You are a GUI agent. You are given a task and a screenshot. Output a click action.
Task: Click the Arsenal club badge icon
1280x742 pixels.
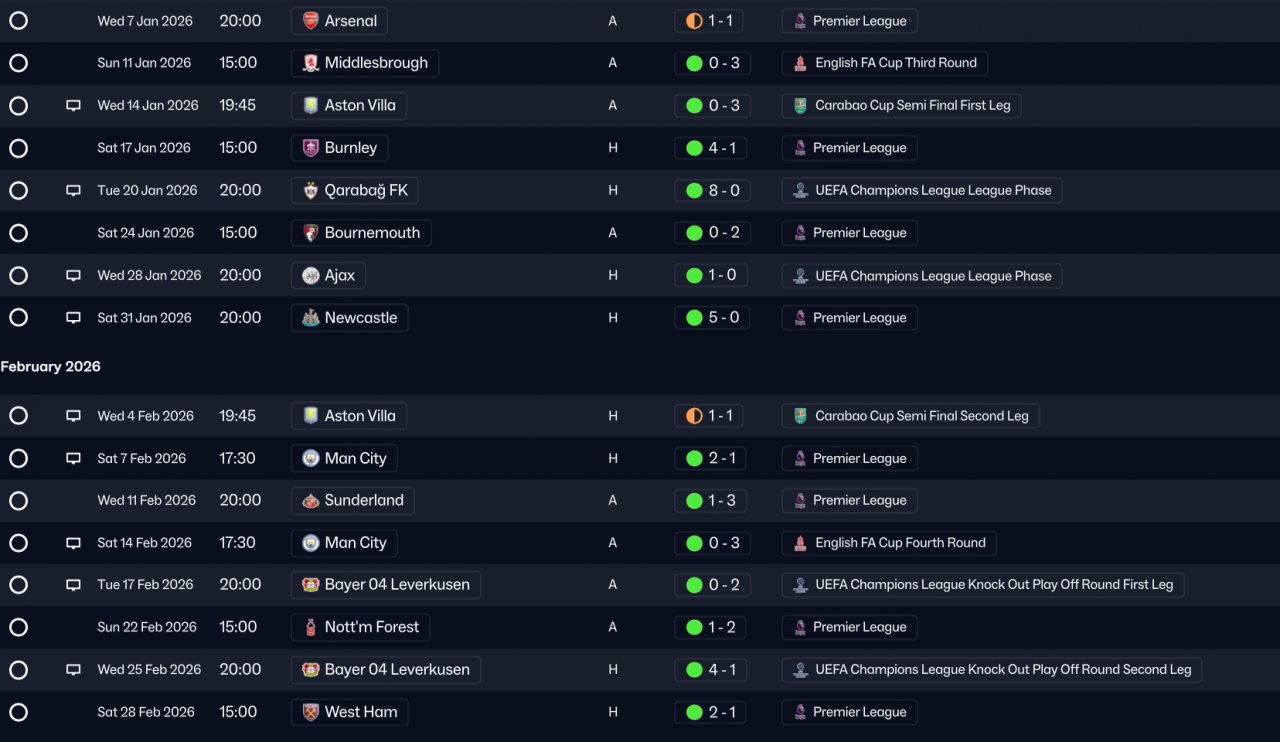pyautogui.click(x=311, y=21)
